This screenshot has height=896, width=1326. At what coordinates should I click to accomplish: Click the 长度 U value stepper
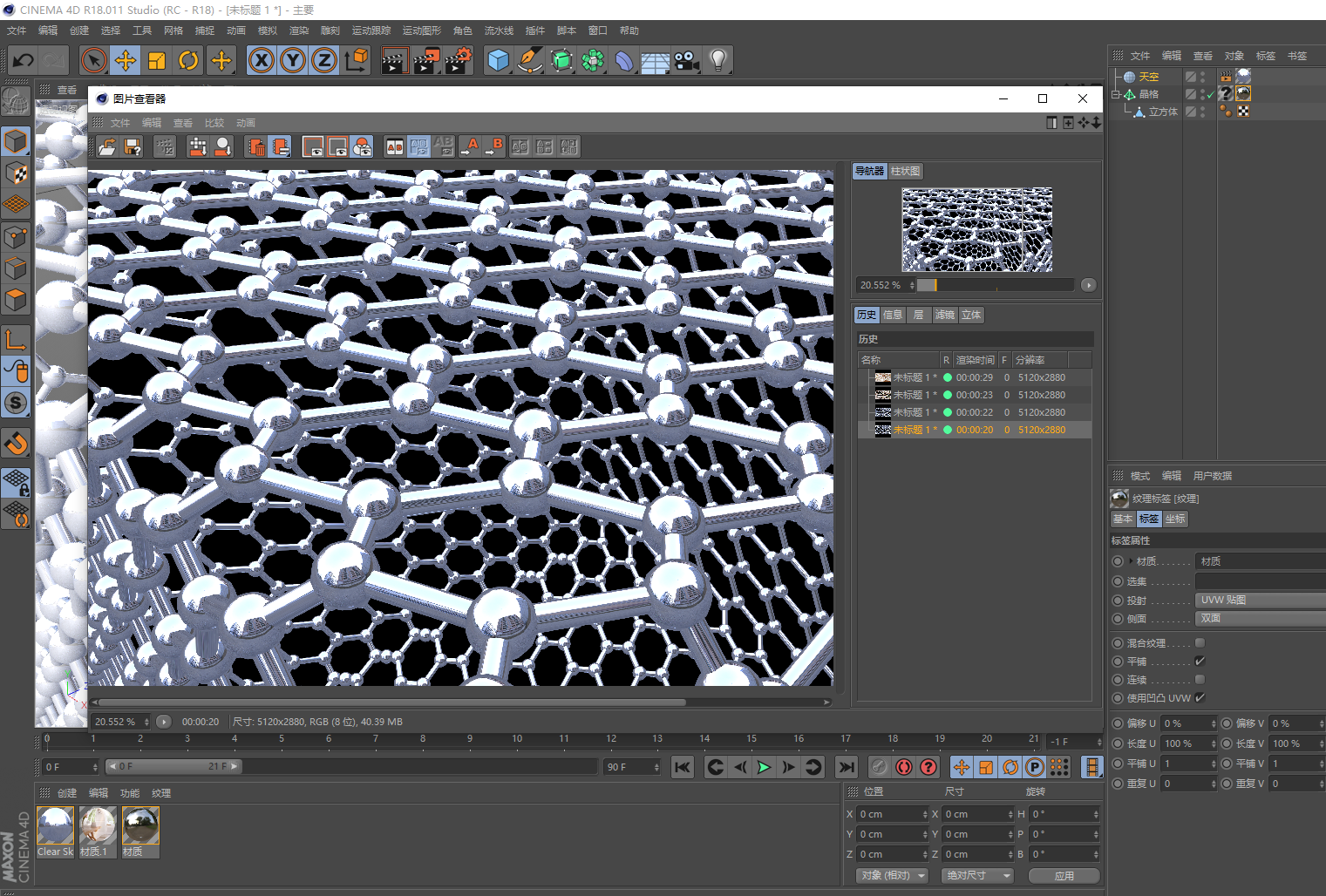[1213, 743]
